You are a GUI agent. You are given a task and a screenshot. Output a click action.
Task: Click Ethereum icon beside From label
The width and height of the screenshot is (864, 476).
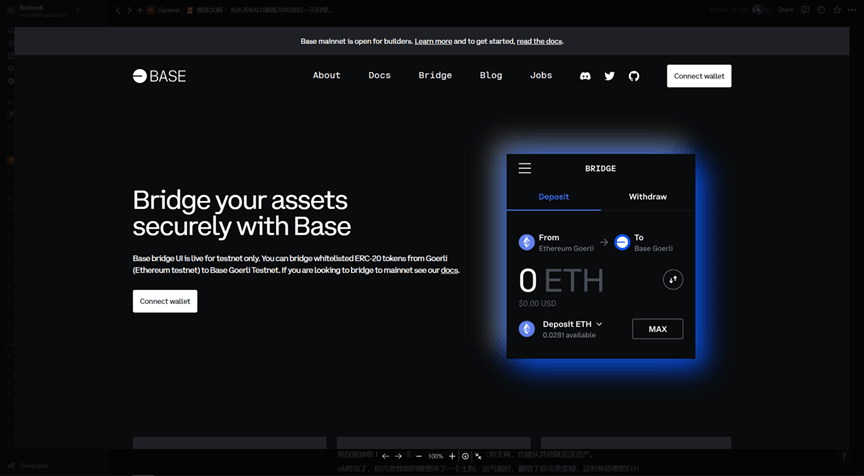point(527,242)
